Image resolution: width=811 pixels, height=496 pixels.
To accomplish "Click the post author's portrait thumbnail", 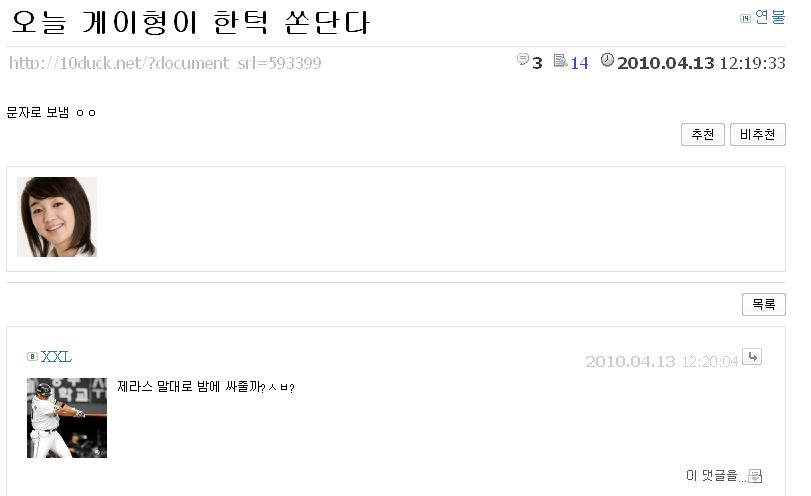I will click(x=57, y=217).
